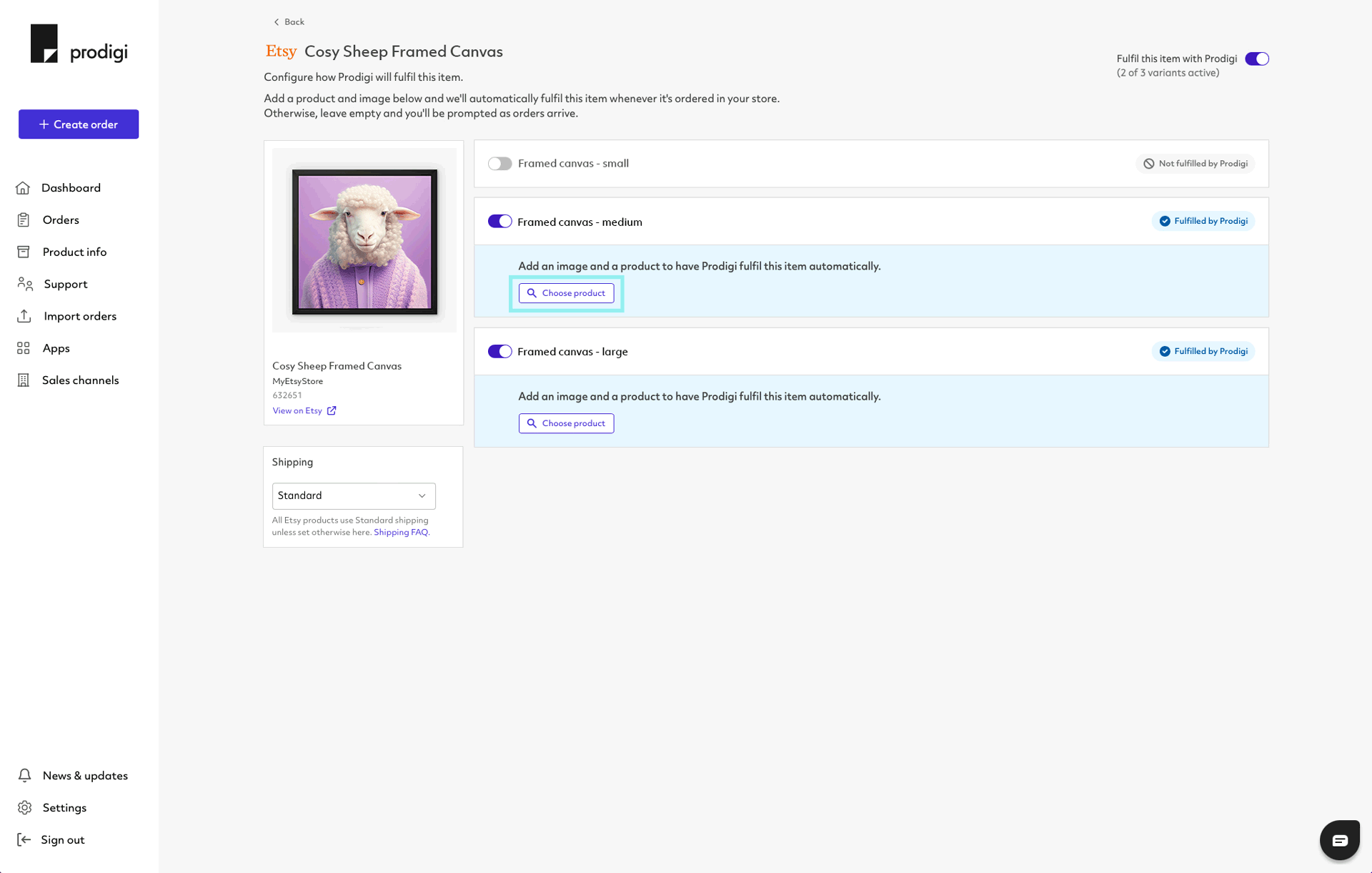
Task: Click the Orders sidebar icon
Action: click(24, 219)
